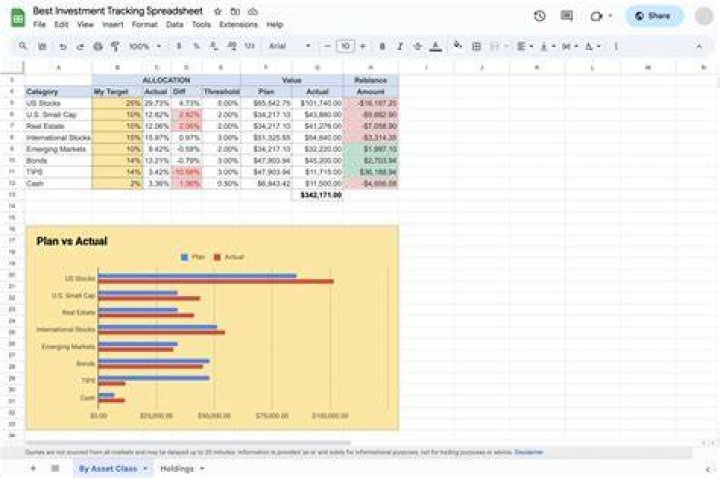
Task: Click the Redo icon
Action: [80, 46]
